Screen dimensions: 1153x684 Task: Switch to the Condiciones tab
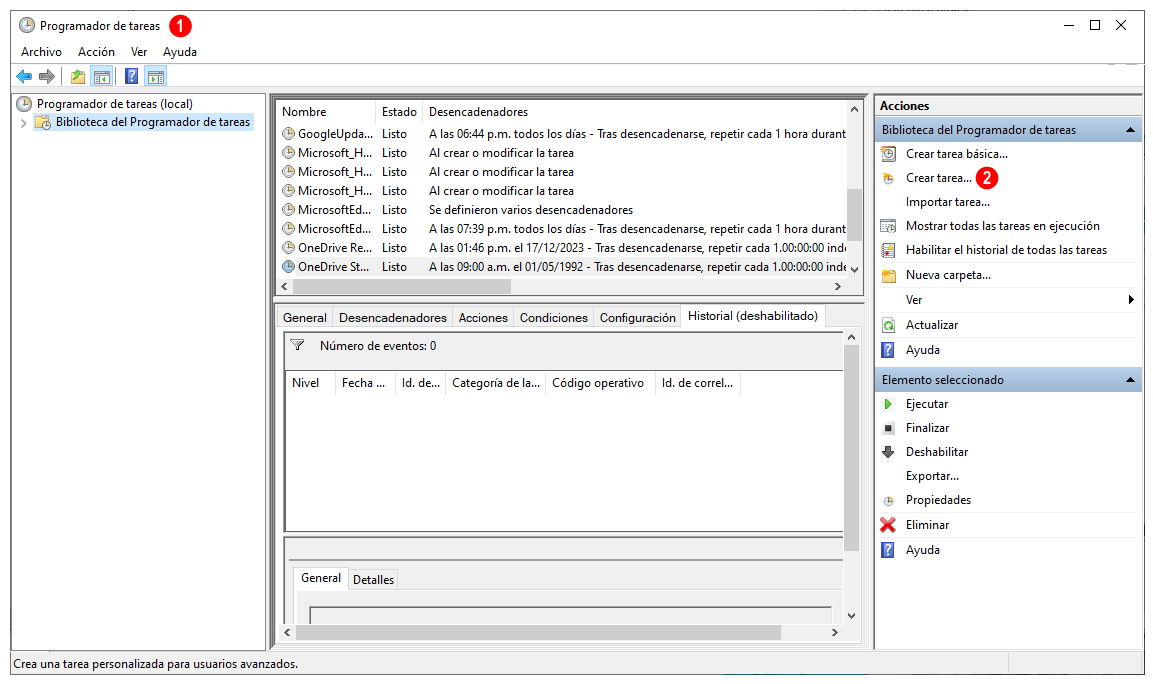[554, 318]
